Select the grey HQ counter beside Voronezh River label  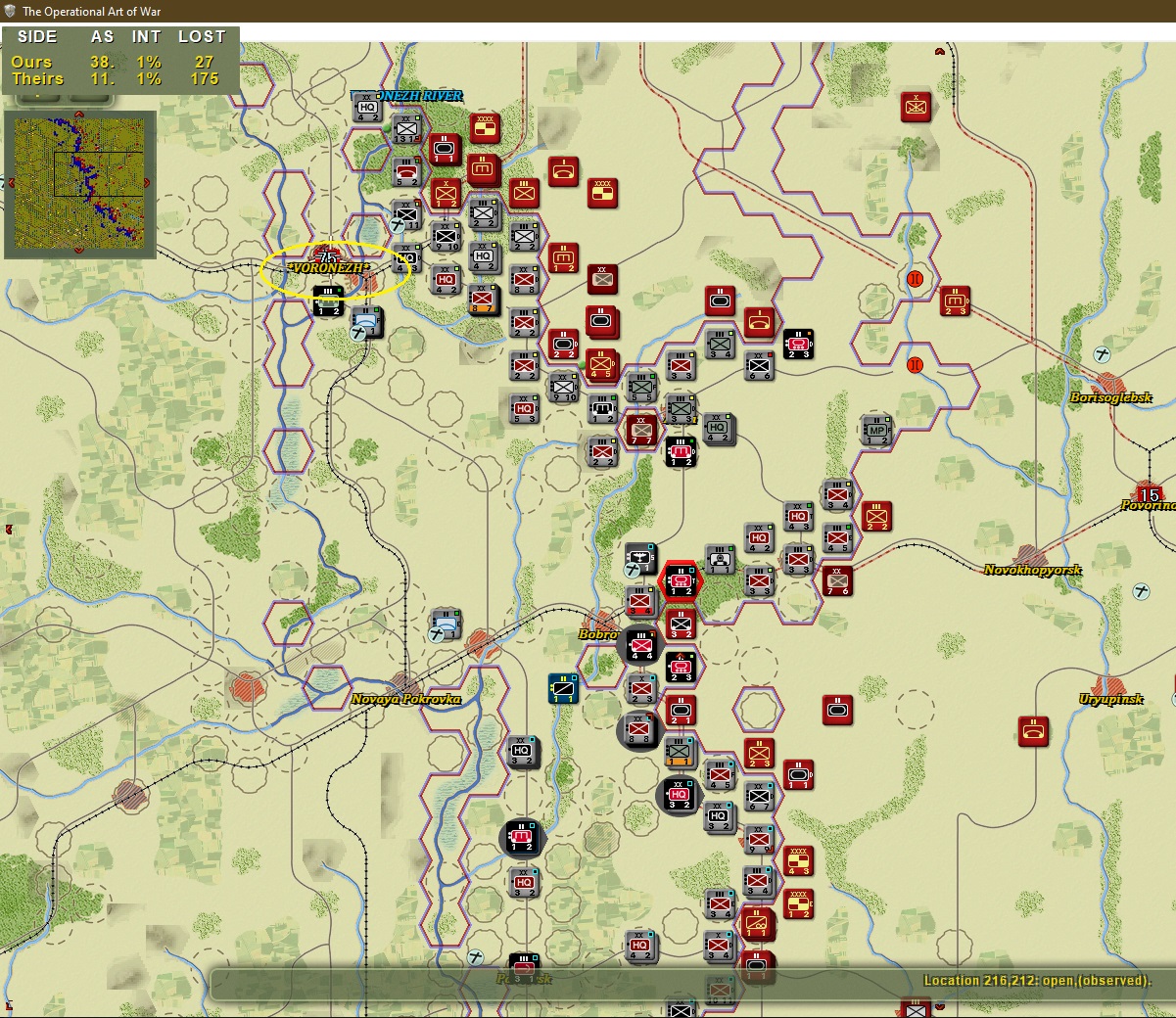tap(367, 107)
